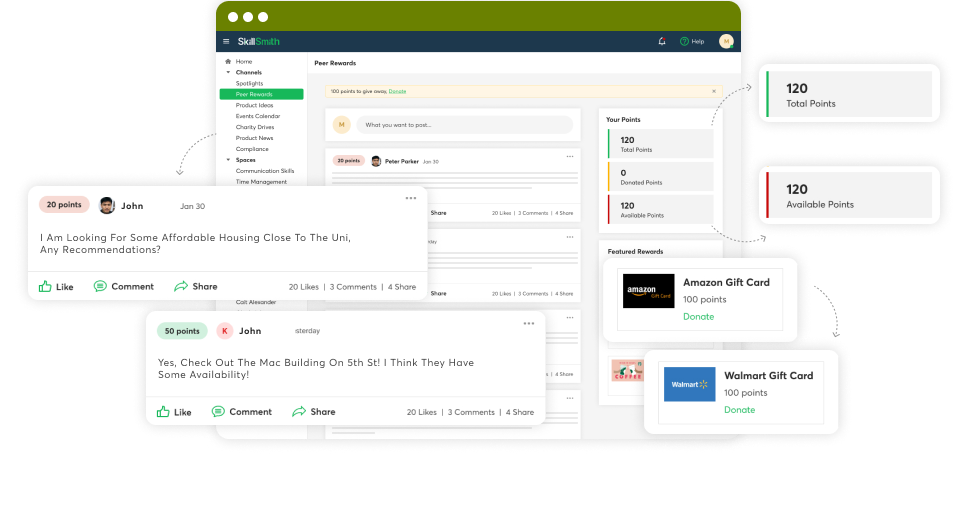Click the thumbs-up Like icon on the 20 points post
This screenshot has width=960, height=526.
pos(45,286)
